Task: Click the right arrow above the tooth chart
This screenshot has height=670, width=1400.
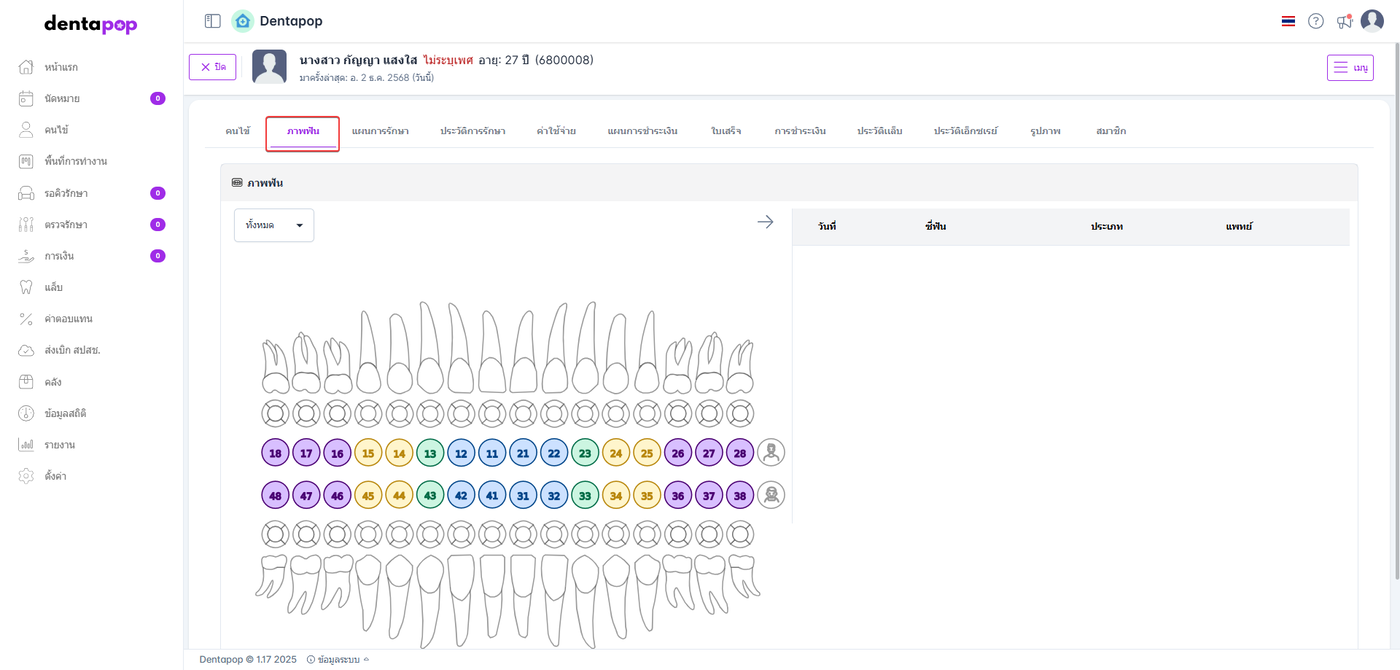Action: 765,222
